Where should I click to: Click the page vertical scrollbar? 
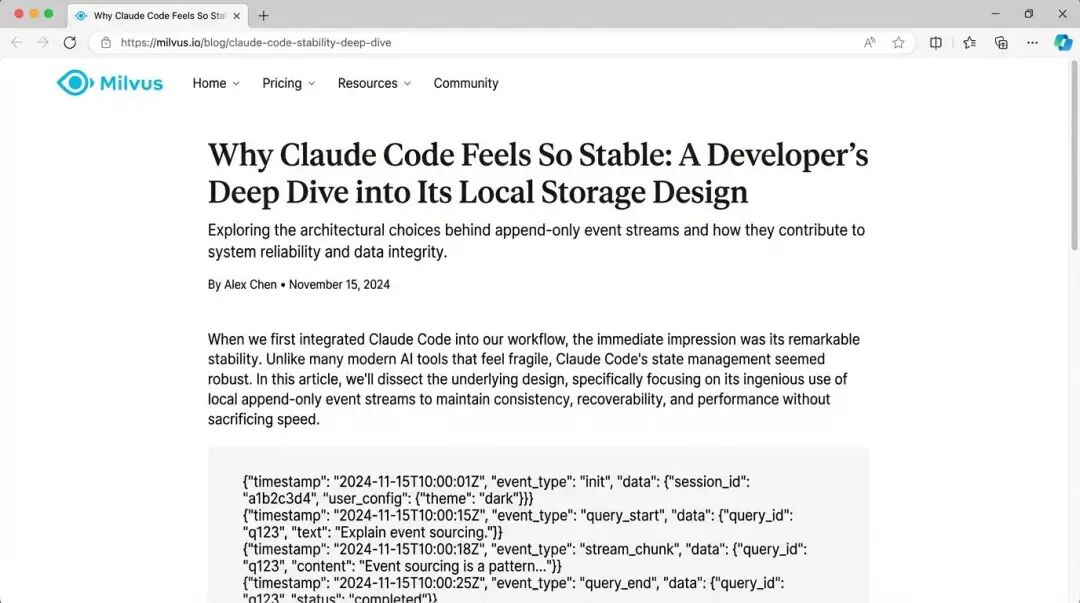point(1074,155)
